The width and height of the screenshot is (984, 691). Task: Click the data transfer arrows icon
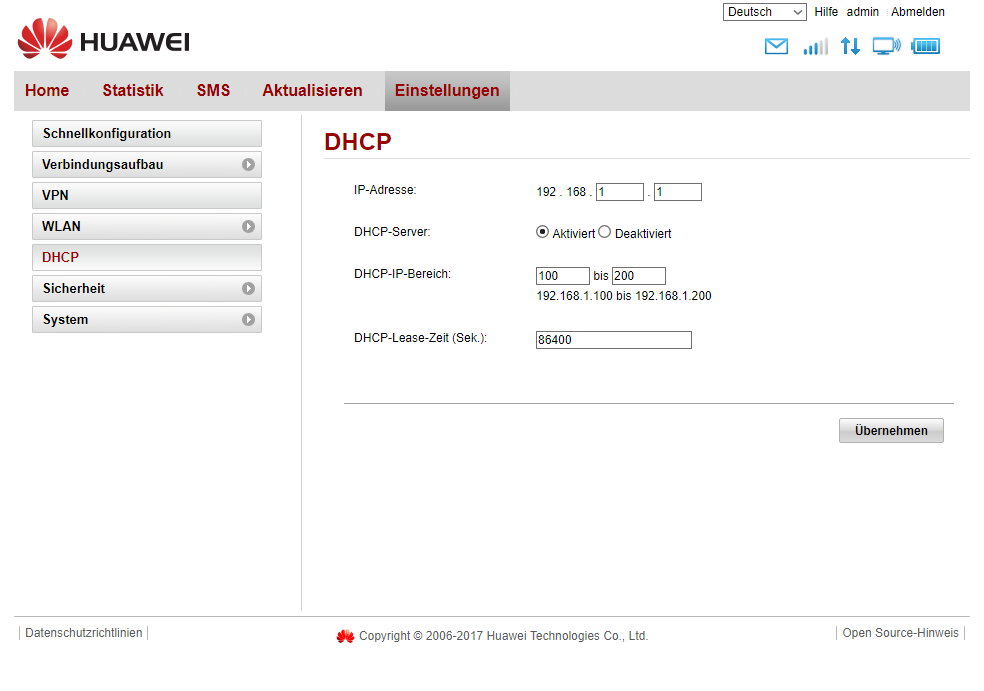[x=850, y=46]
